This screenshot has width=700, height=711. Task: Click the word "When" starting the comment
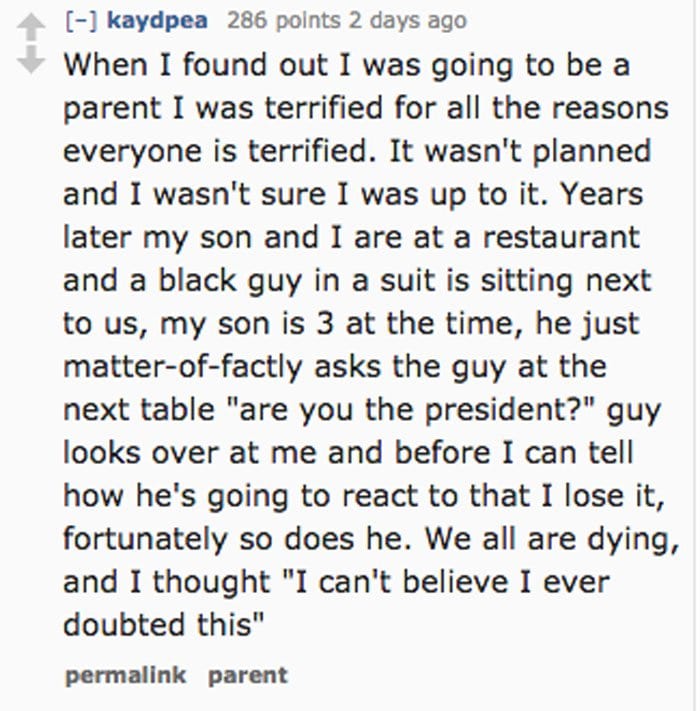tap(105, 65)
